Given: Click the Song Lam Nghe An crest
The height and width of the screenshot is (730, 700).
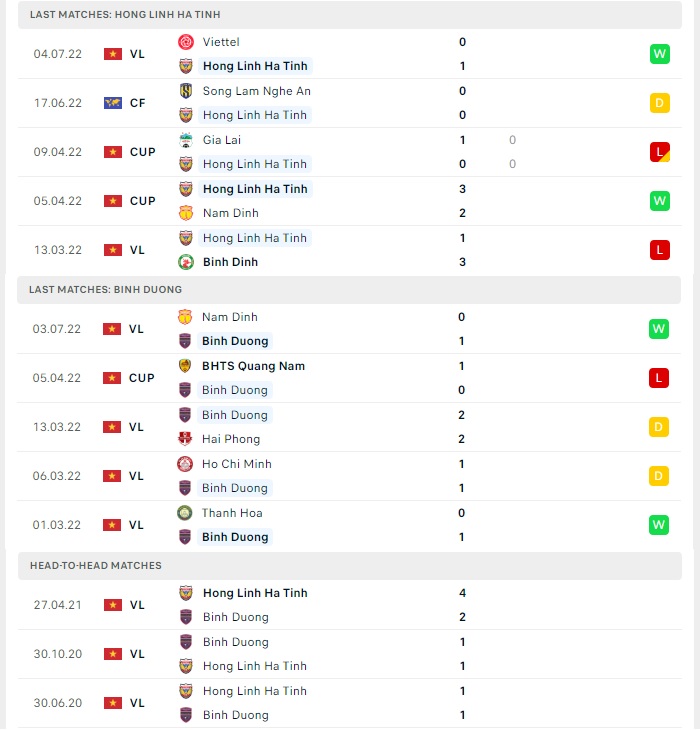Looking at the screenshot, I should [x=186, y=91].
